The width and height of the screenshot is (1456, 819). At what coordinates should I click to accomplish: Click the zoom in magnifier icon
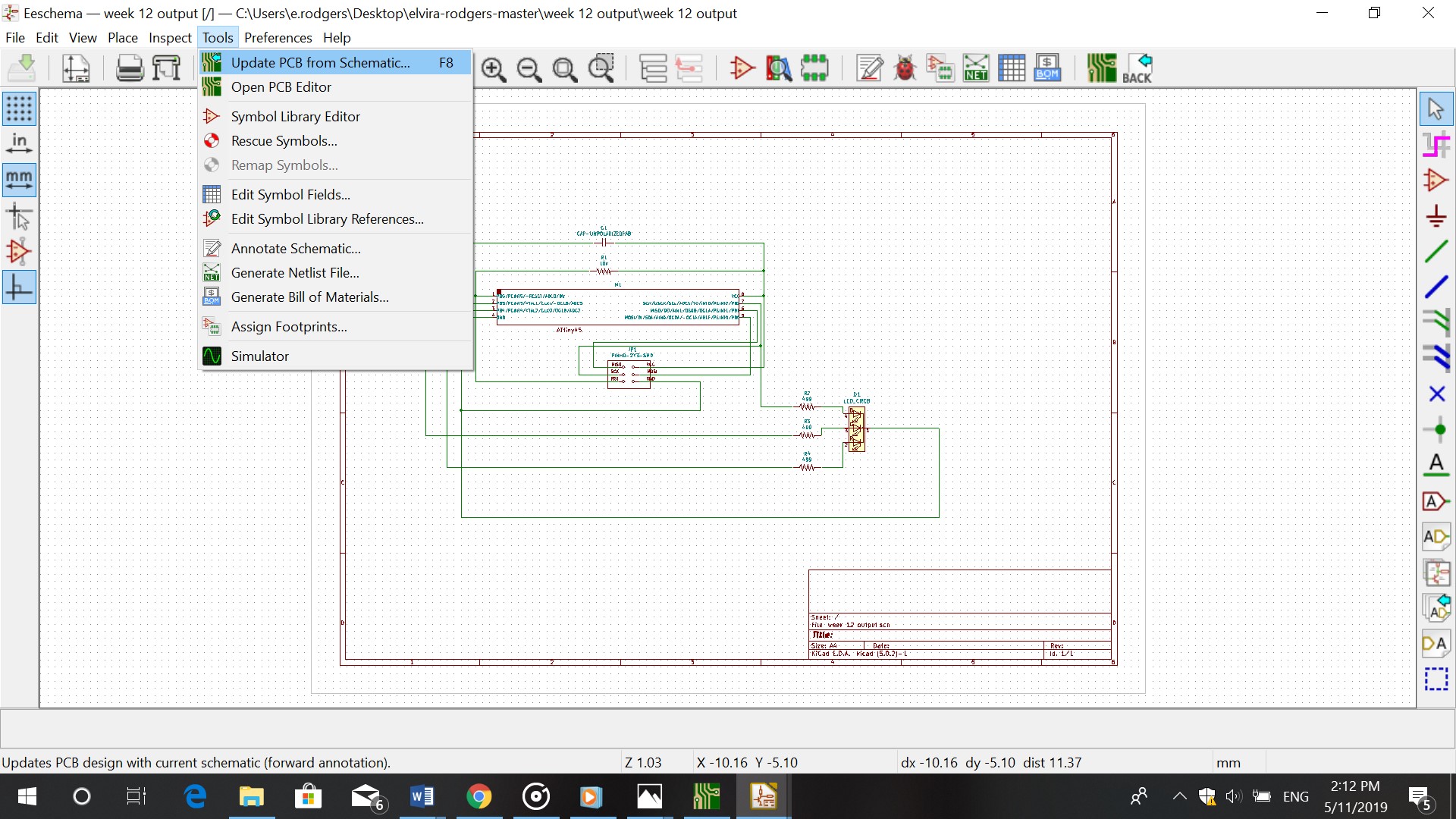493,69
